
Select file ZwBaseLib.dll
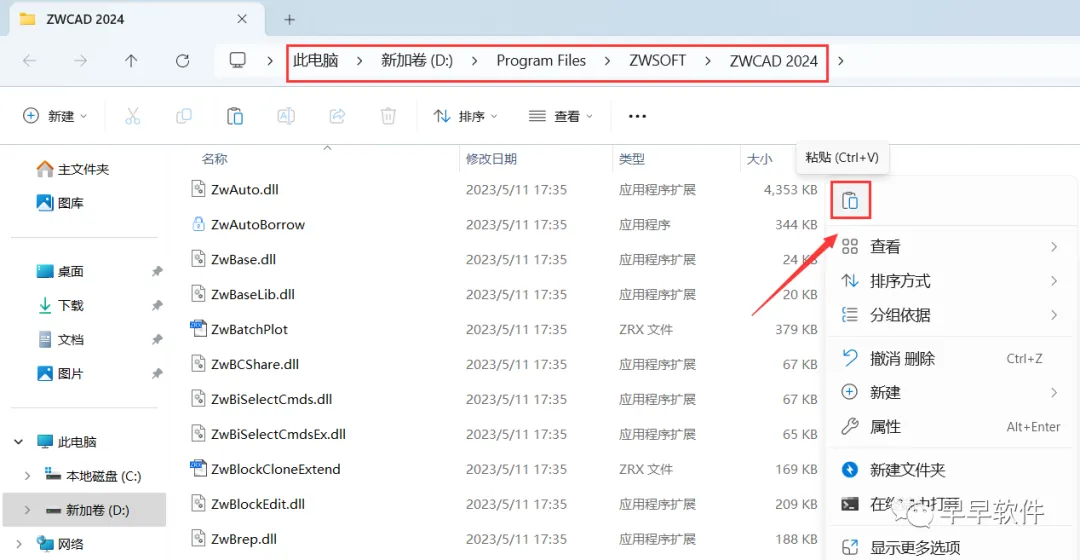coord(253,294)
